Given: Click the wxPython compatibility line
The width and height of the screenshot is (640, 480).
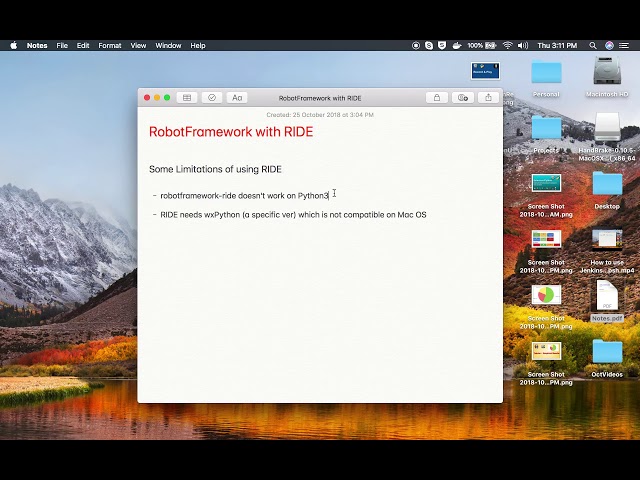Looking at the screenshot, I should (293, 215).
